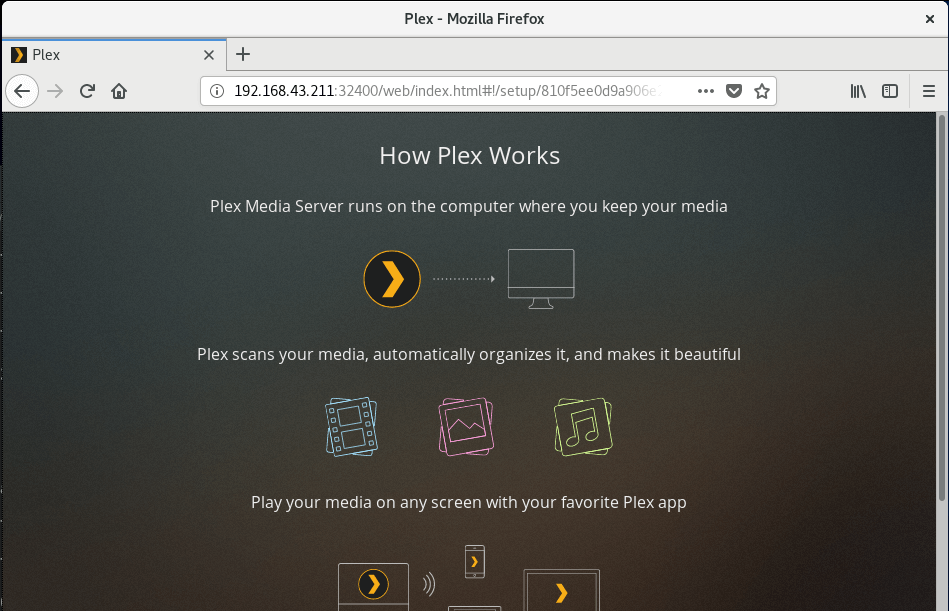Viewport: 949px width, 611px height.
Task: Show site information for the address
Action: click(x=217, y=91)
